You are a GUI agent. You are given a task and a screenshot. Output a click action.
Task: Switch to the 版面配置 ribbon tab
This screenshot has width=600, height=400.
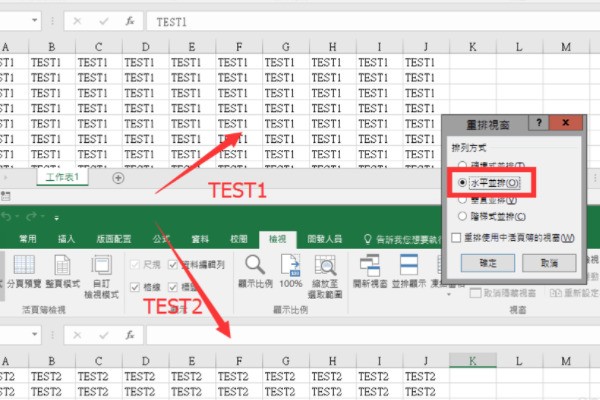113,239
